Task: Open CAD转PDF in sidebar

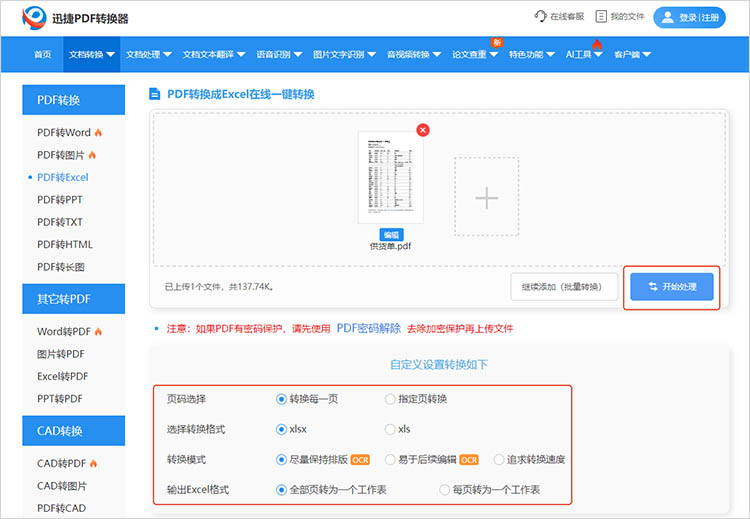Action: (x=61, y=463)
